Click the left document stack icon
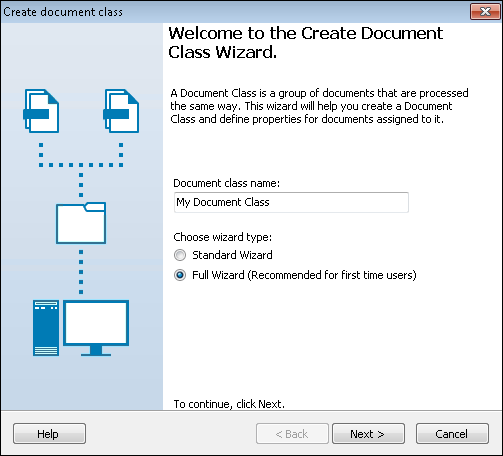 (x=41, y=111)
